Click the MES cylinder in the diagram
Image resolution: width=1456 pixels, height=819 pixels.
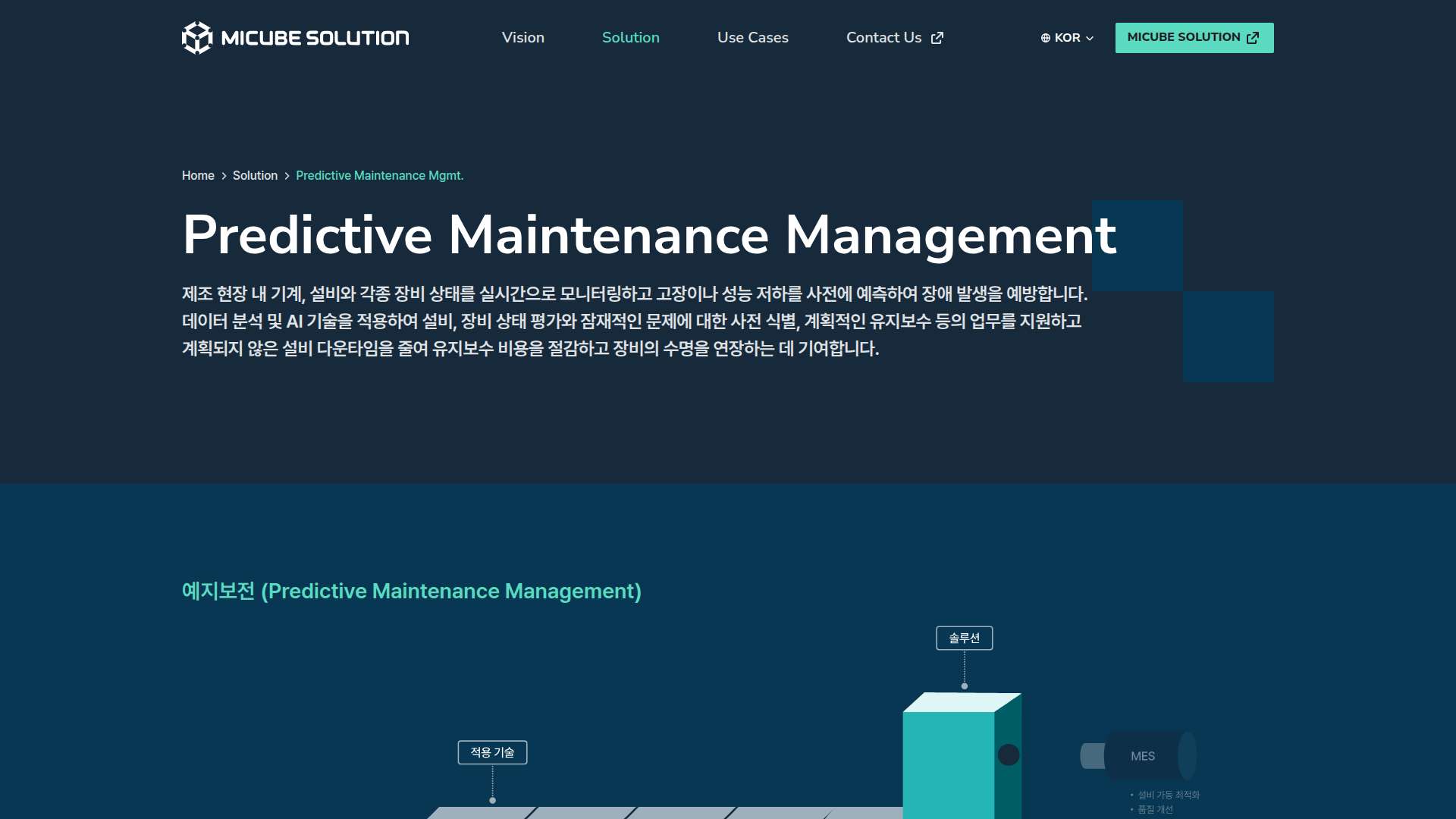pyautogui.click(x=1144, y=756)
